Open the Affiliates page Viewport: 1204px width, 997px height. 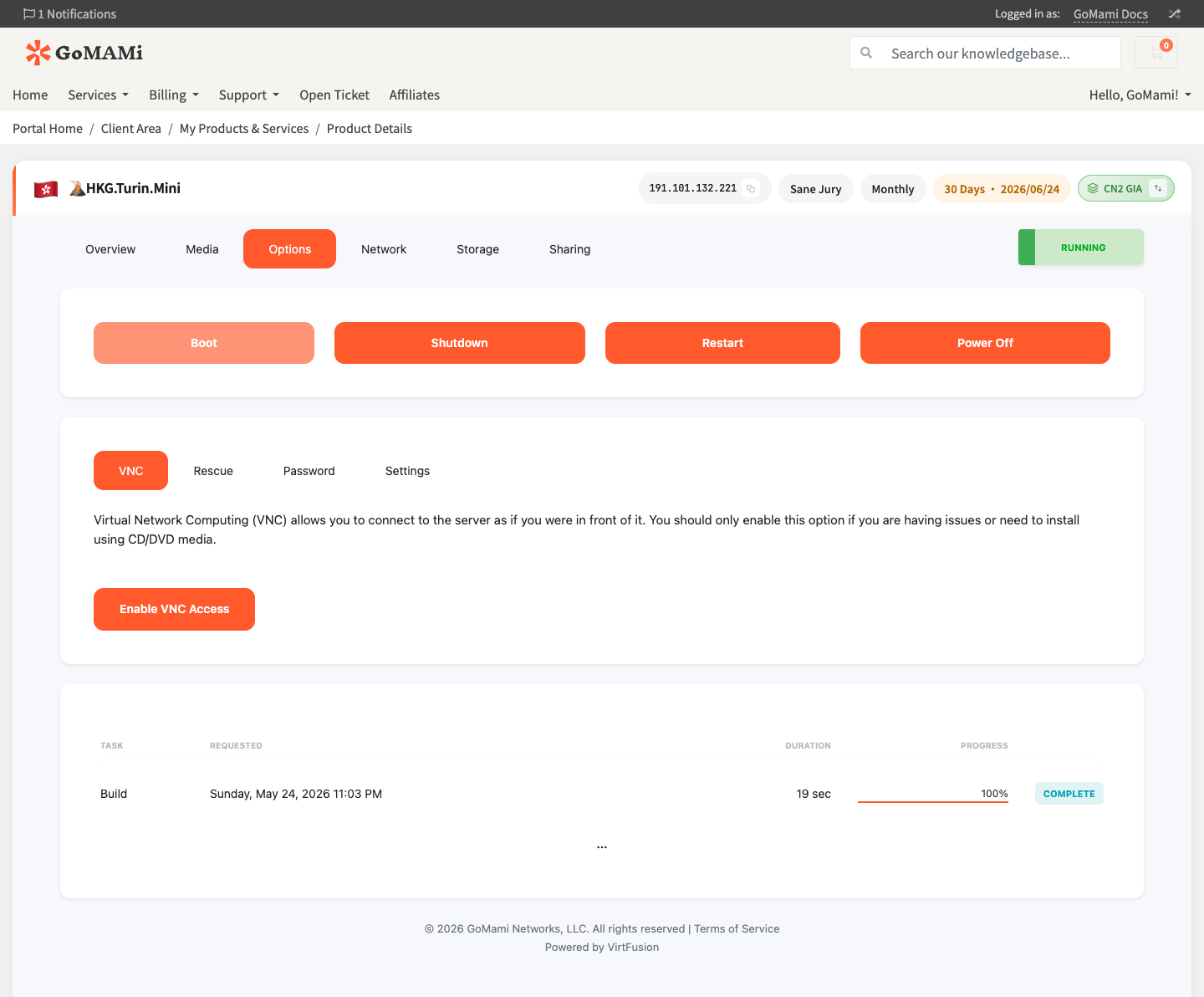coord(415,95)
